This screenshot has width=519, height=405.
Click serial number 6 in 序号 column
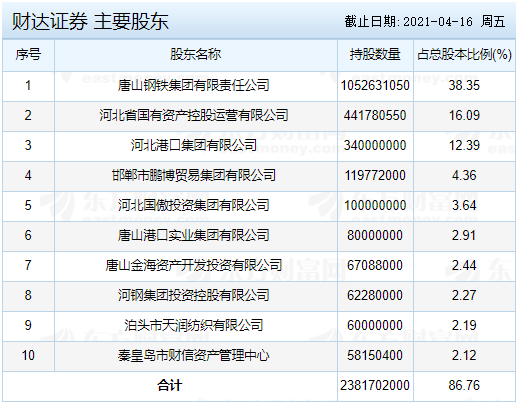click(x=28, y=235)
